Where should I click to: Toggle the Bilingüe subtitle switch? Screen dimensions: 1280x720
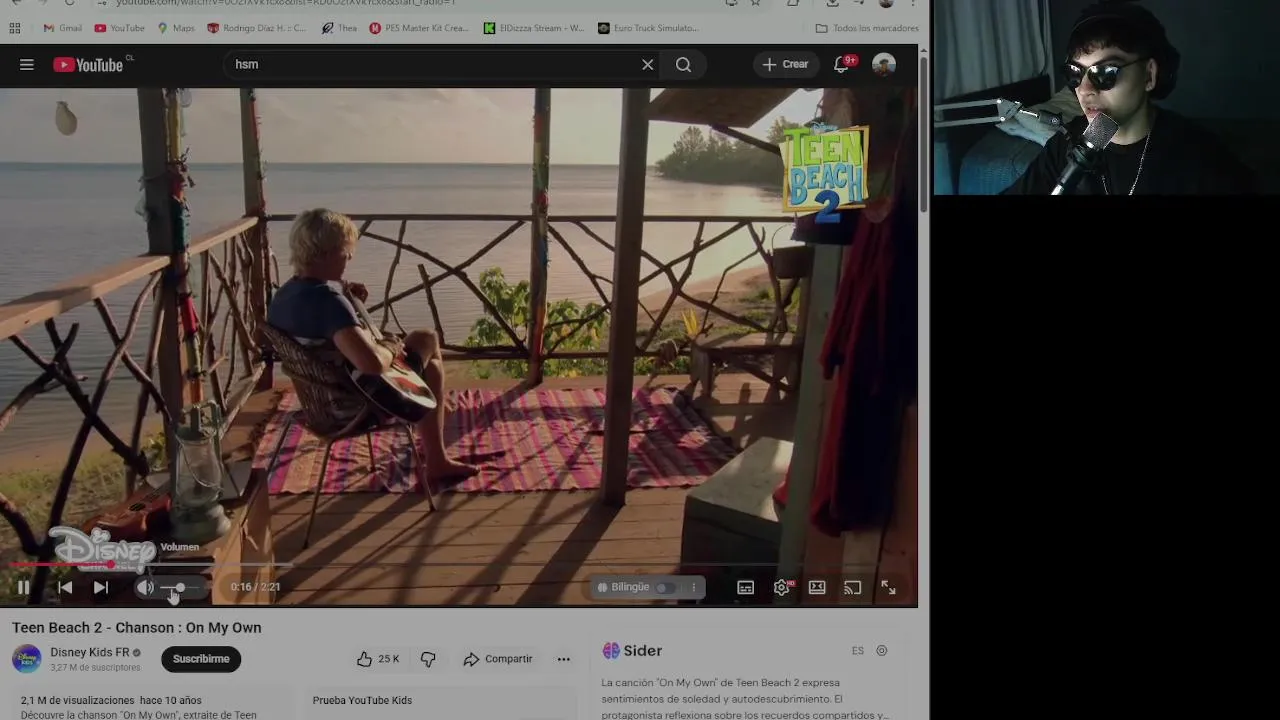tap(665, 587)
